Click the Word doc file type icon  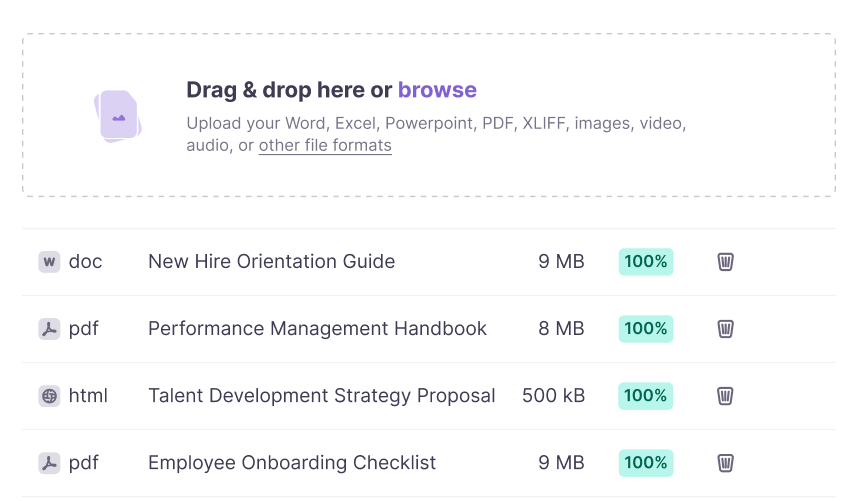click(x=49, y=262)
